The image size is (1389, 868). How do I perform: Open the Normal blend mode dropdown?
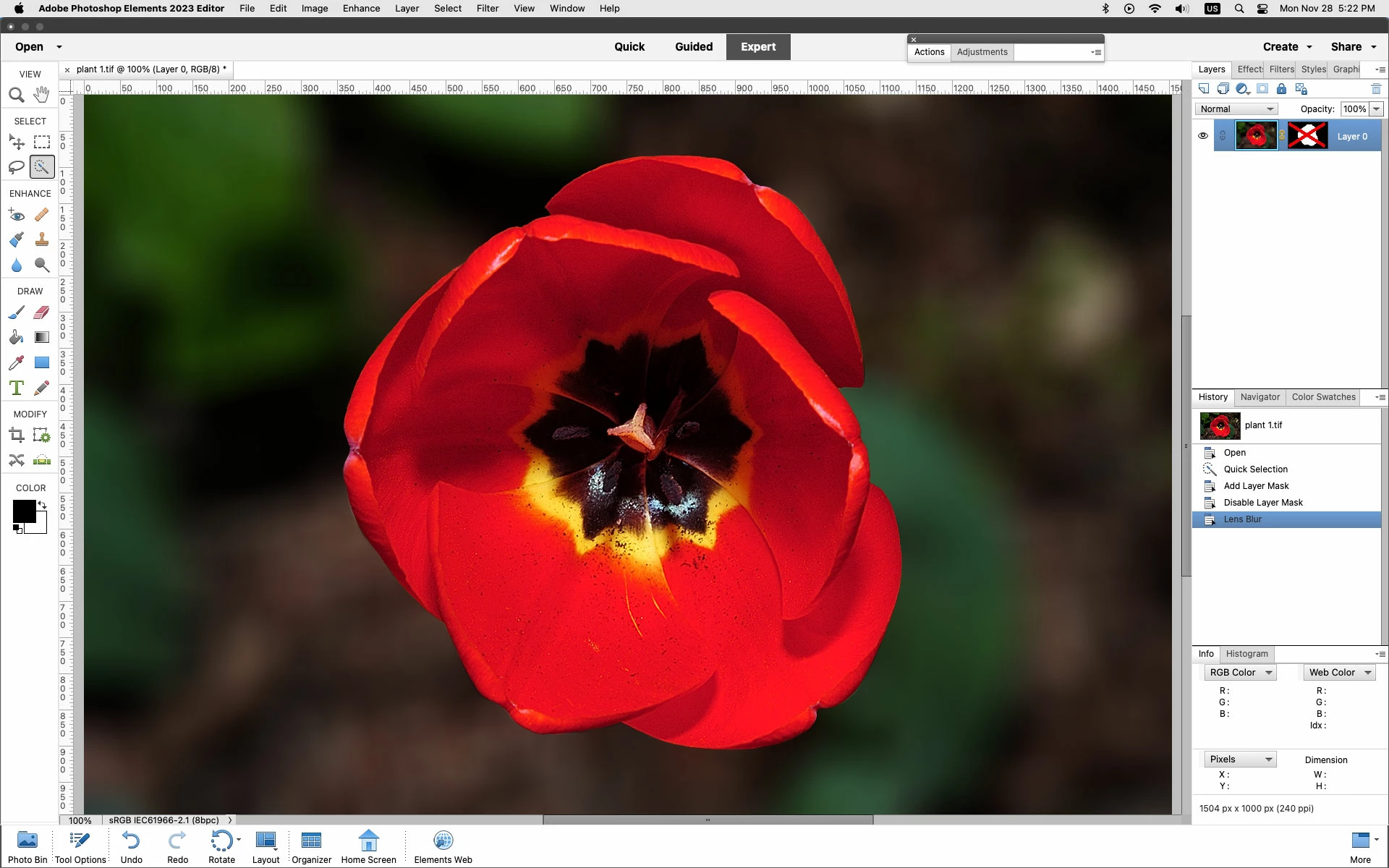click(x=1236, y=109)
